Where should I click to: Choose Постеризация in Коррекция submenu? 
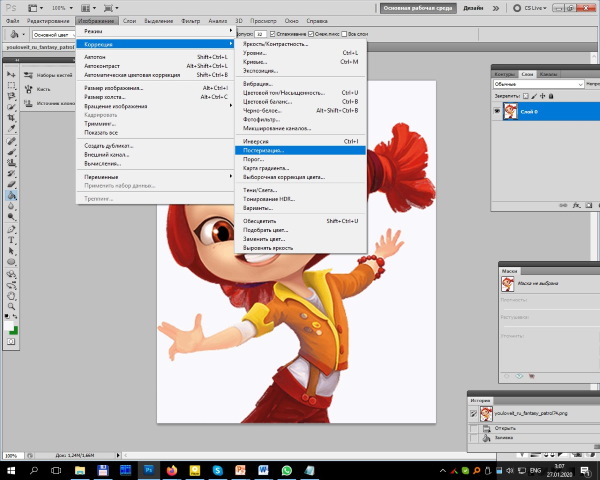pos(300,150)
